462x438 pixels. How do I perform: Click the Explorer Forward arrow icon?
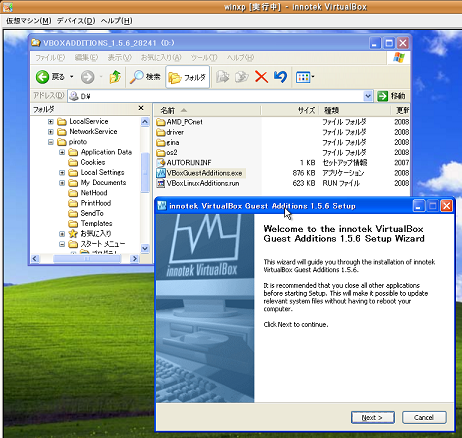87,77
